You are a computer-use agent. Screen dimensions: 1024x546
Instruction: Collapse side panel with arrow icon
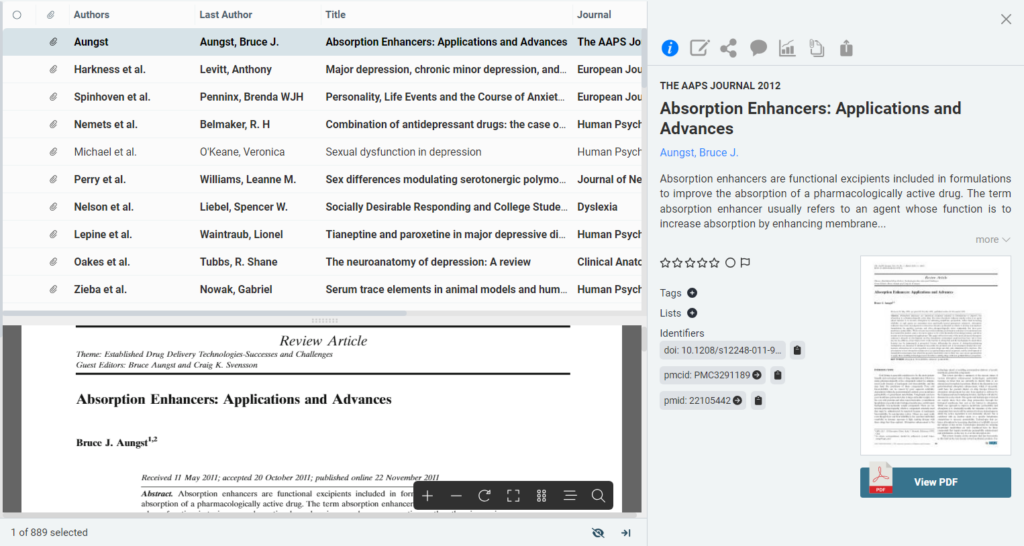point(626,533)
